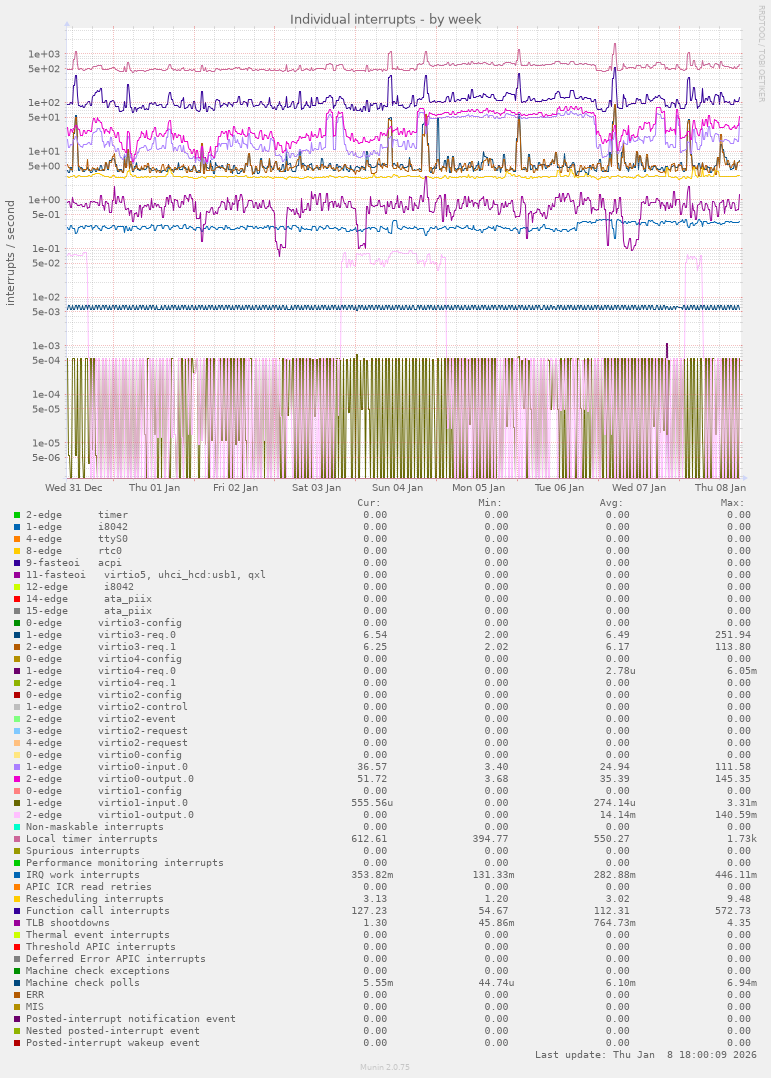Select the Sat 03 Jan date marker
771x1078 pixels.
[316, 488]
